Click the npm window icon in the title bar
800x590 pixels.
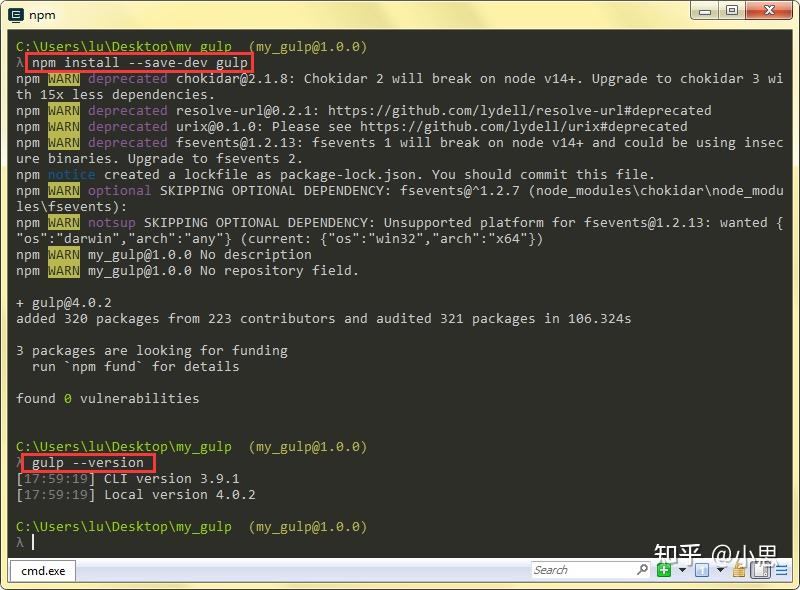point(16,15)
